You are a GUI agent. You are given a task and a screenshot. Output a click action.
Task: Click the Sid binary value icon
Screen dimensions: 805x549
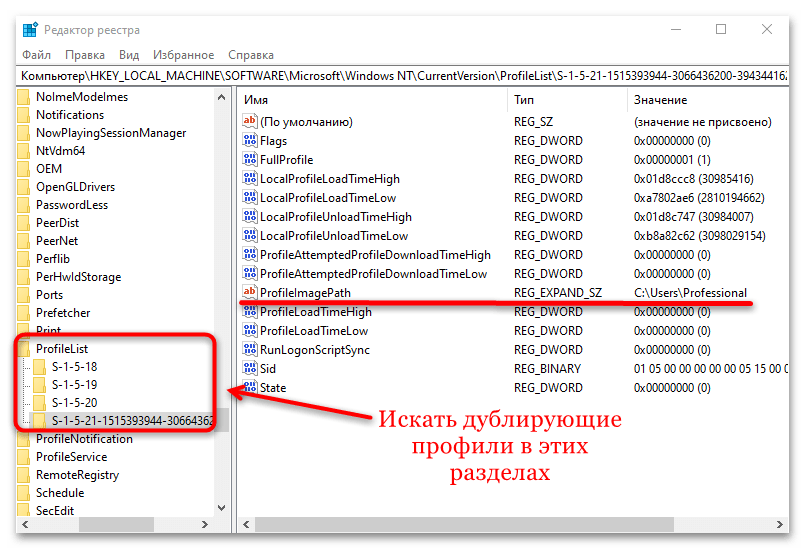250,369
